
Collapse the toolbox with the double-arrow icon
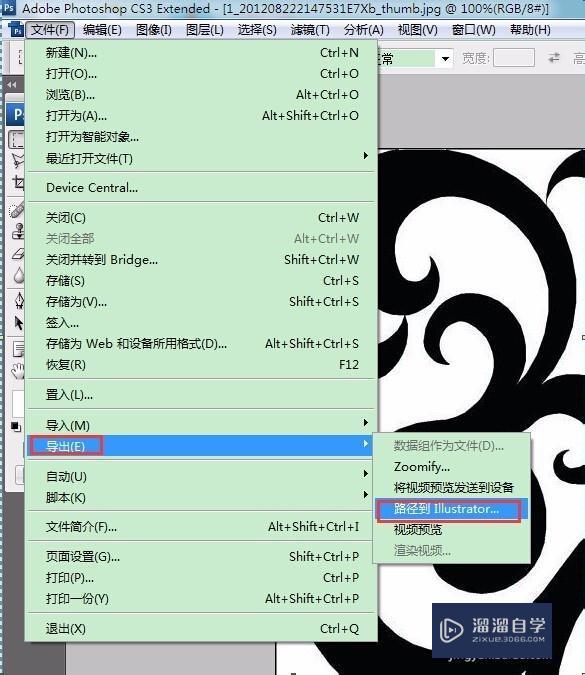point(12,85)
